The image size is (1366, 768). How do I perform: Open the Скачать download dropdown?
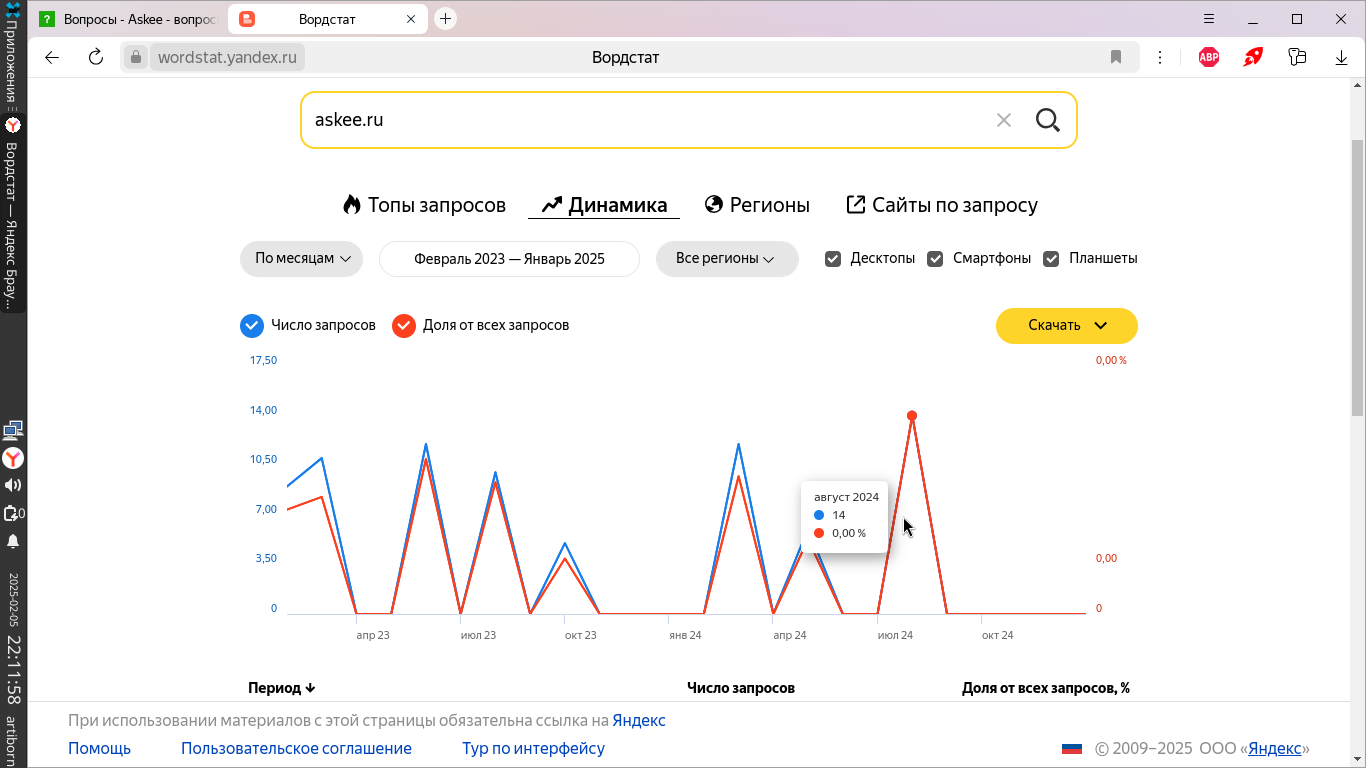(x=1066, y=325)
